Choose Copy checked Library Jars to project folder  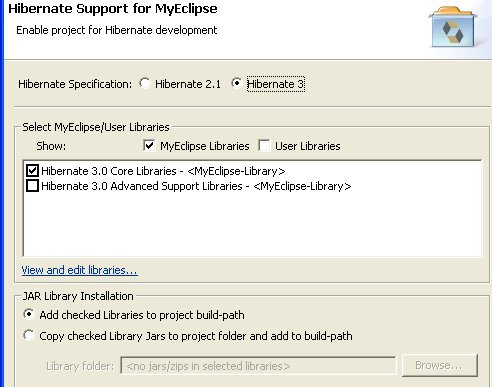point(29,335)
